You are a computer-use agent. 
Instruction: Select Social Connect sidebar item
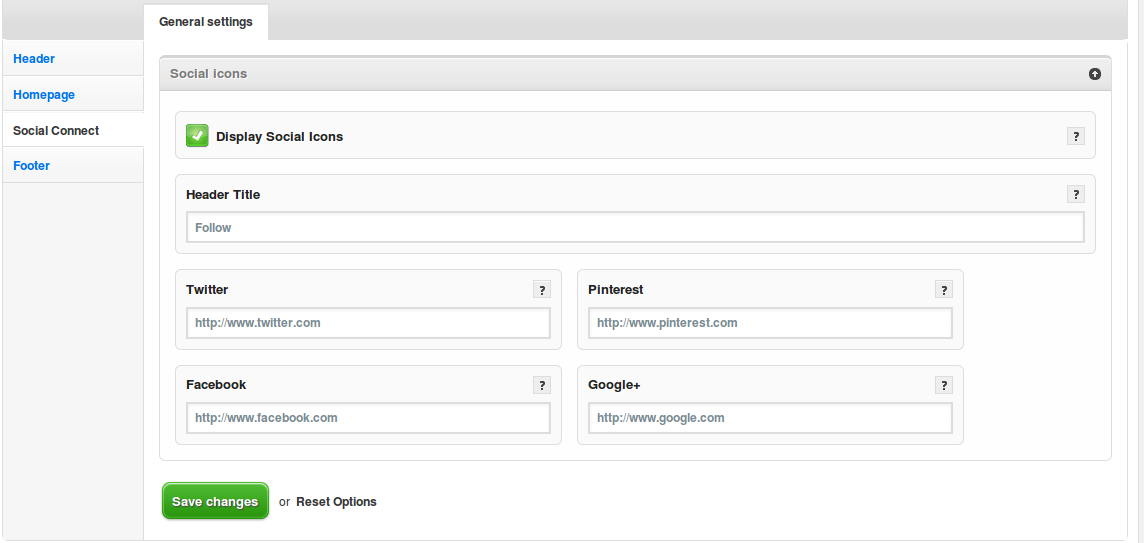(x=56, y=131)
